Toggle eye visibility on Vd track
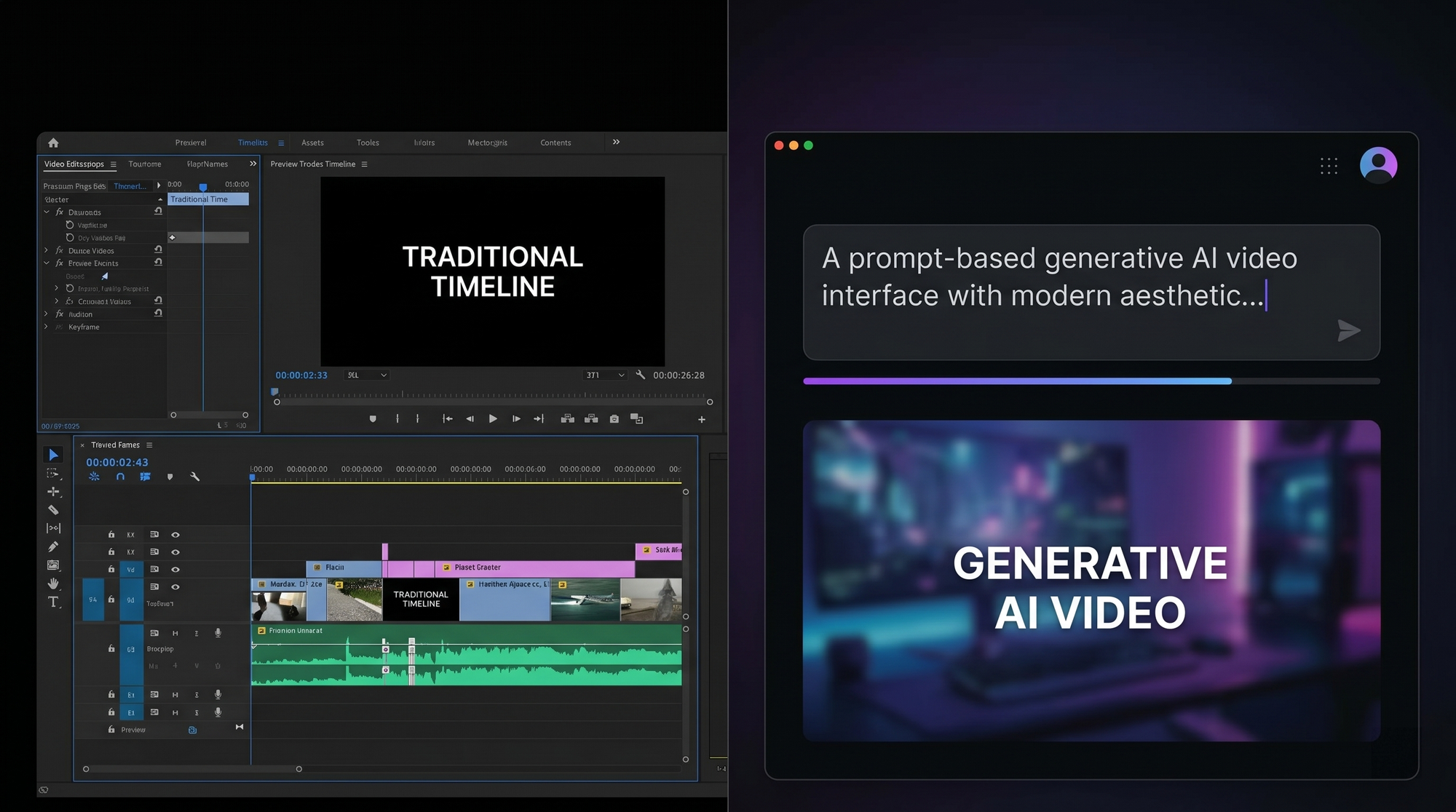 pyautogui.click(x=175, y=570)
